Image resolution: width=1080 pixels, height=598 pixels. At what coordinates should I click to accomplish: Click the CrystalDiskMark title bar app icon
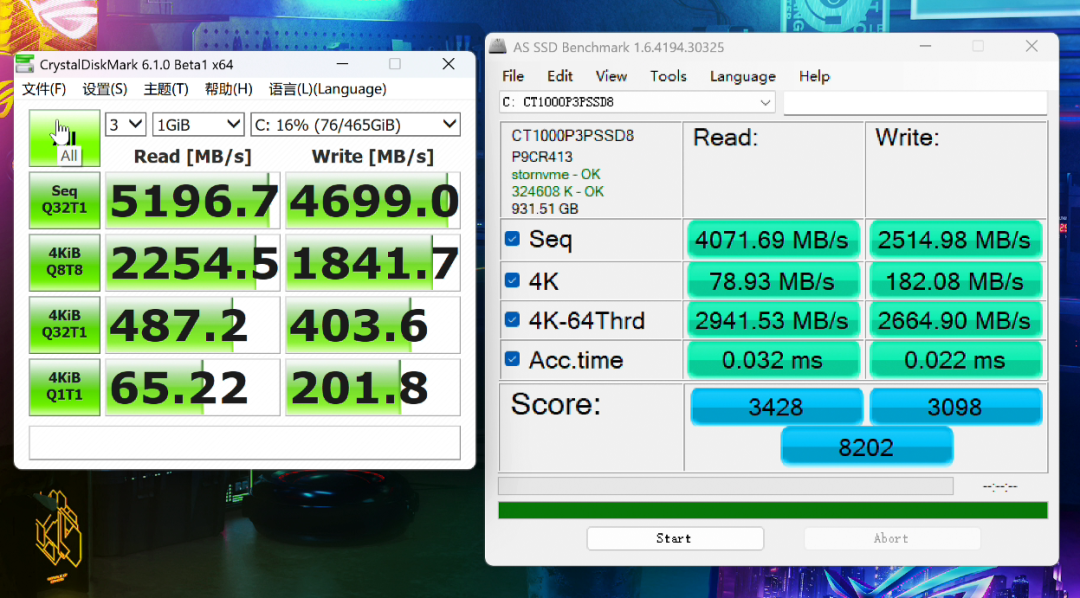pos(25,65)
